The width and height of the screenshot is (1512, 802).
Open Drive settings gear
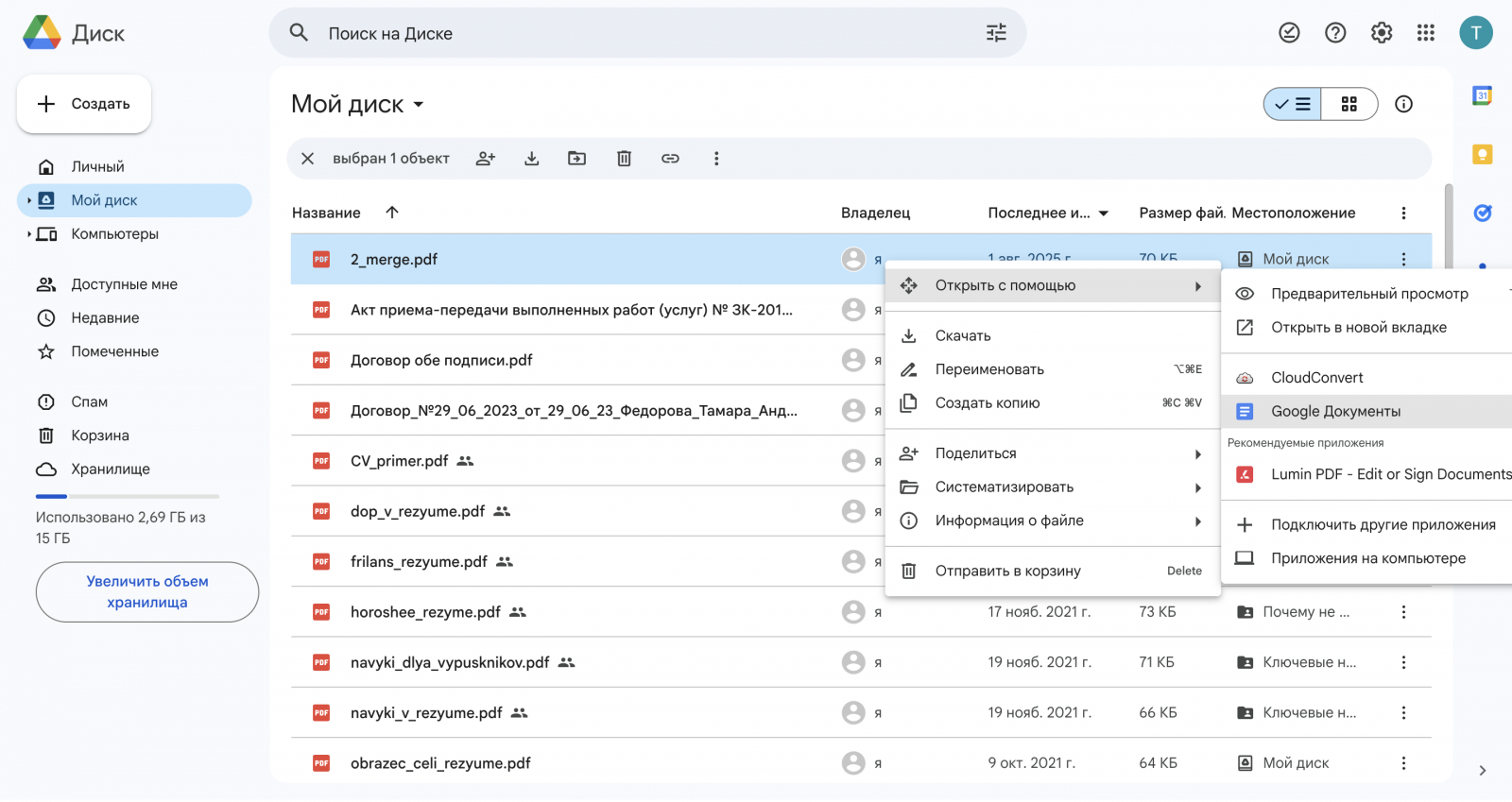1382,33
